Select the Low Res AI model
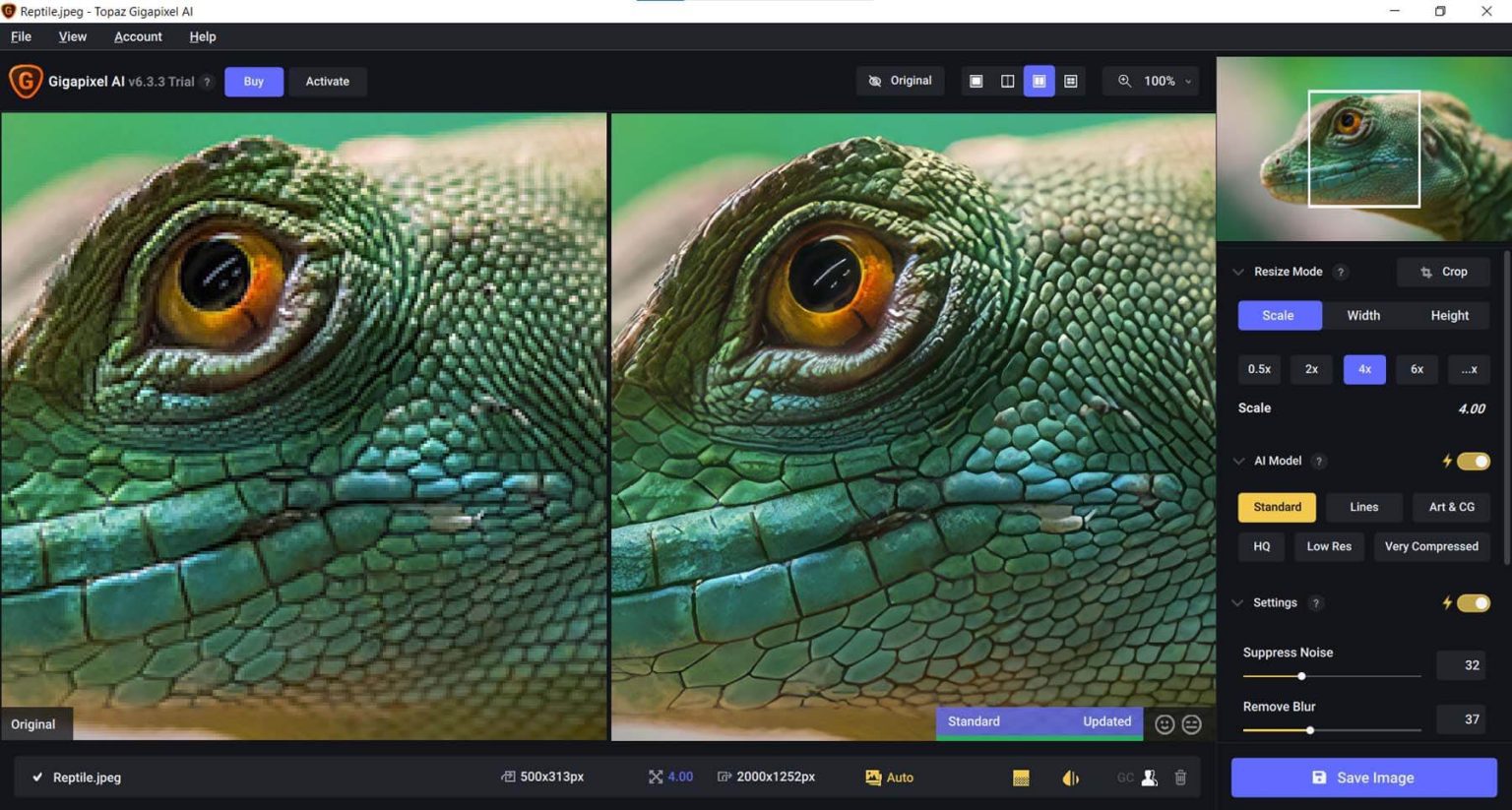This screenshot has height=810, width=1512. [1329, 546]
